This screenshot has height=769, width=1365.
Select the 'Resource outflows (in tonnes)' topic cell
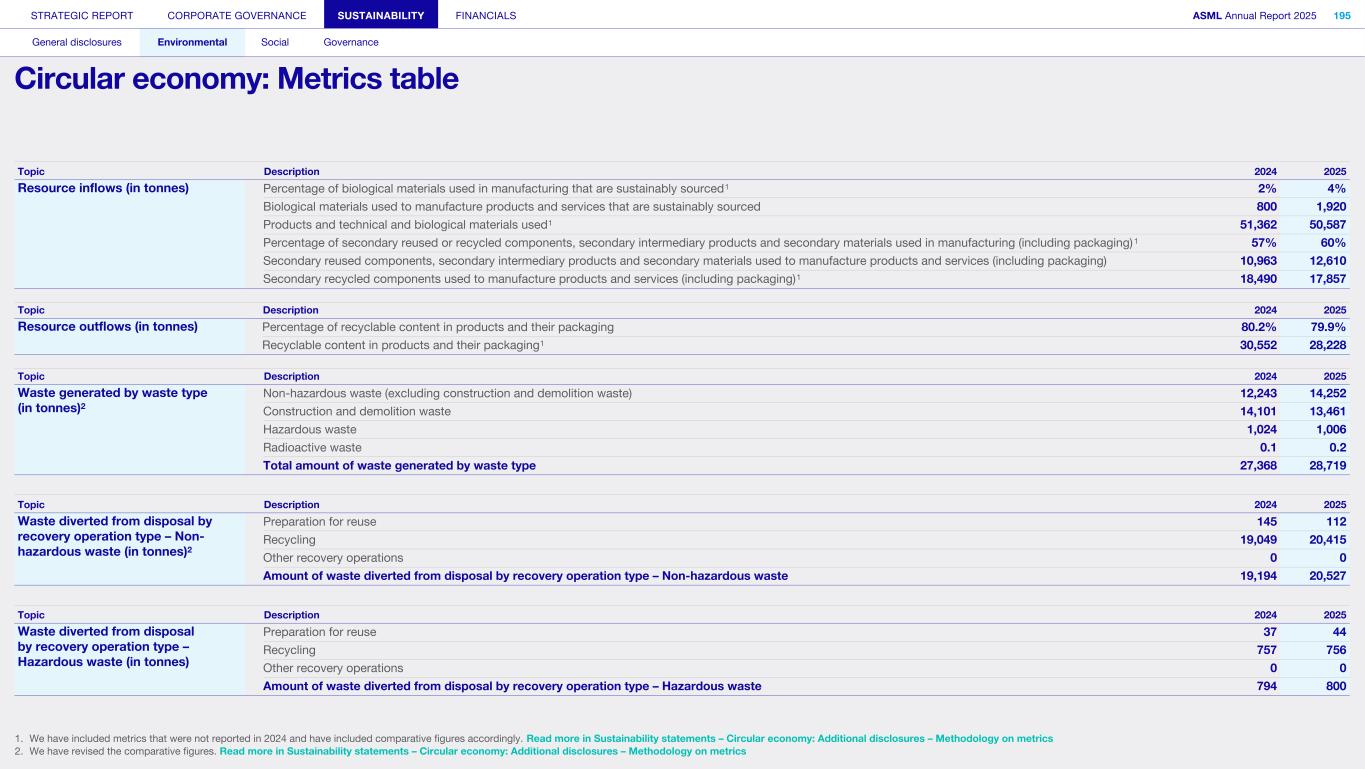point(108,327)
